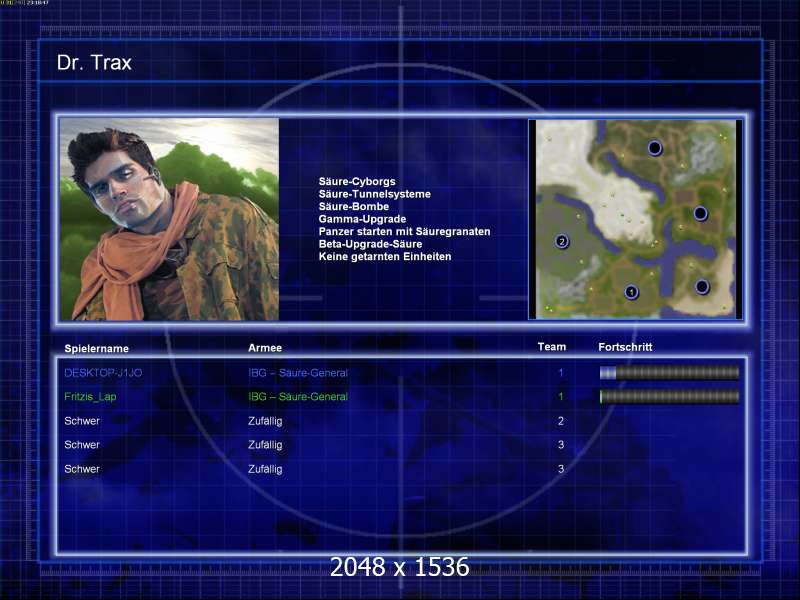Click the Beta-Upgrade-Säure feature line
Viewport: 800px width, 600px height.
[x=370, y=244]
